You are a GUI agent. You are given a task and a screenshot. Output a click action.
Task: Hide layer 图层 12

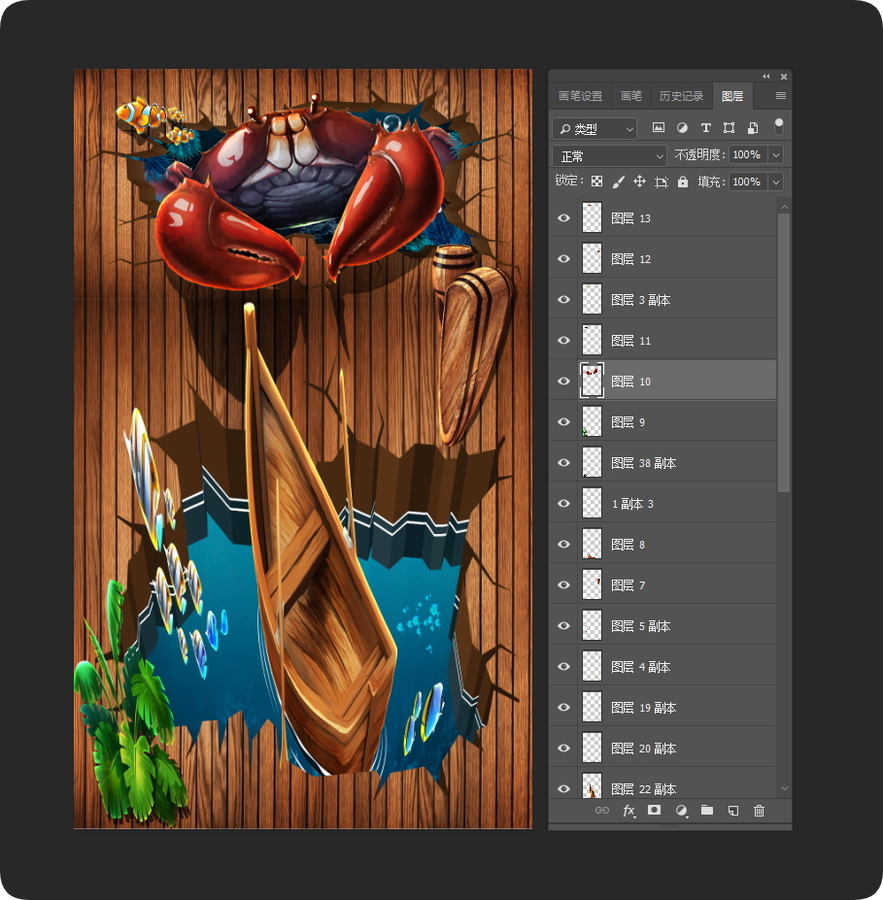tap(564, 259)
